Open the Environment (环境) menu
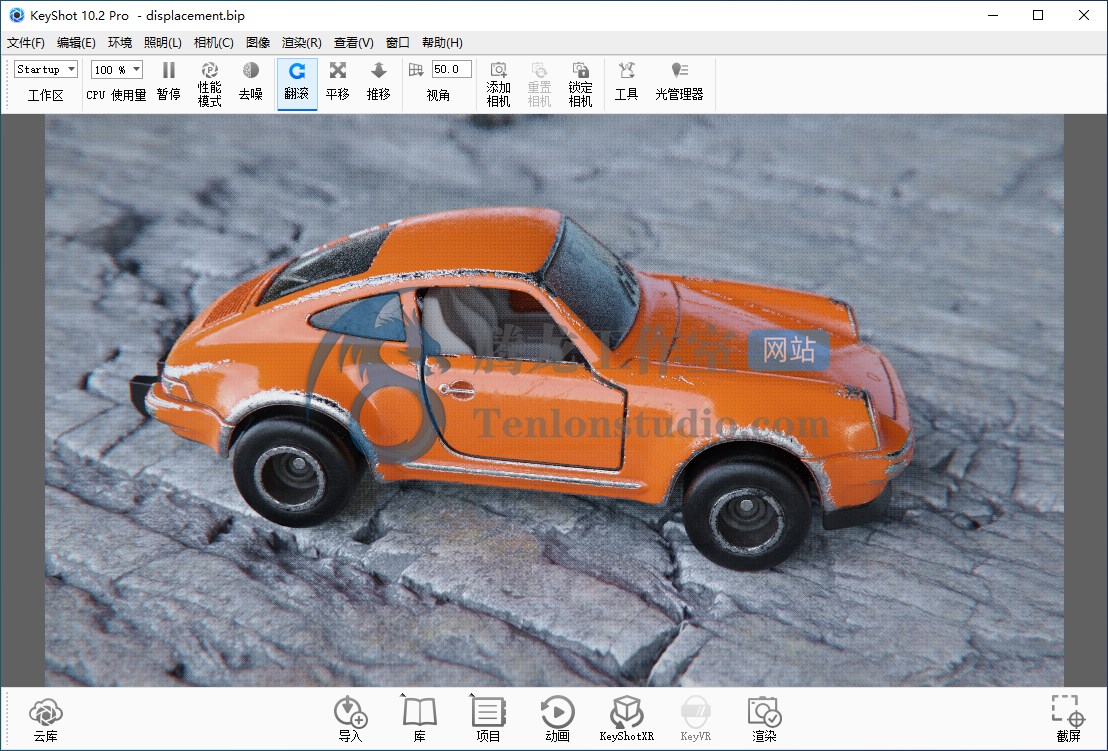This screenshot has height=751, width=1108. click(x=119, y=42)
